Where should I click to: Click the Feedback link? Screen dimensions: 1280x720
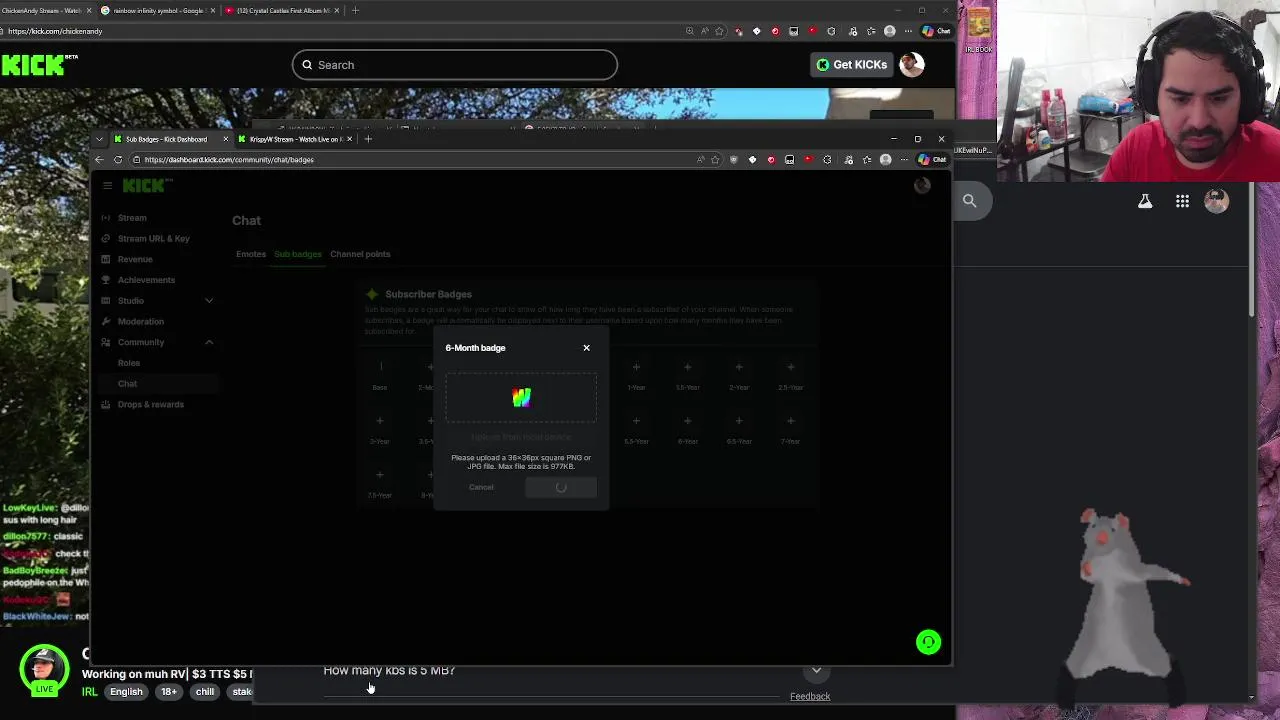coord(810,696)
